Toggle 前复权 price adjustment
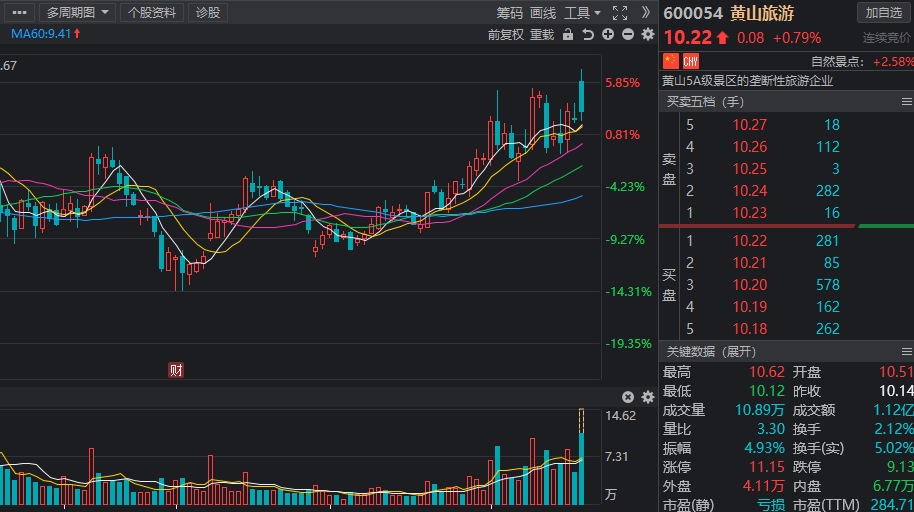The width and height of the screenshot is (914, 512). tap(505, 35)
